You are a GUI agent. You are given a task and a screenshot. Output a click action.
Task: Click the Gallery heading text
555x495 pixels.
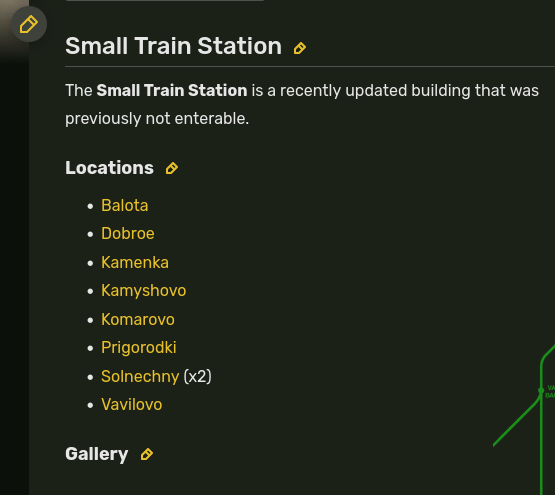coord(97,454)
